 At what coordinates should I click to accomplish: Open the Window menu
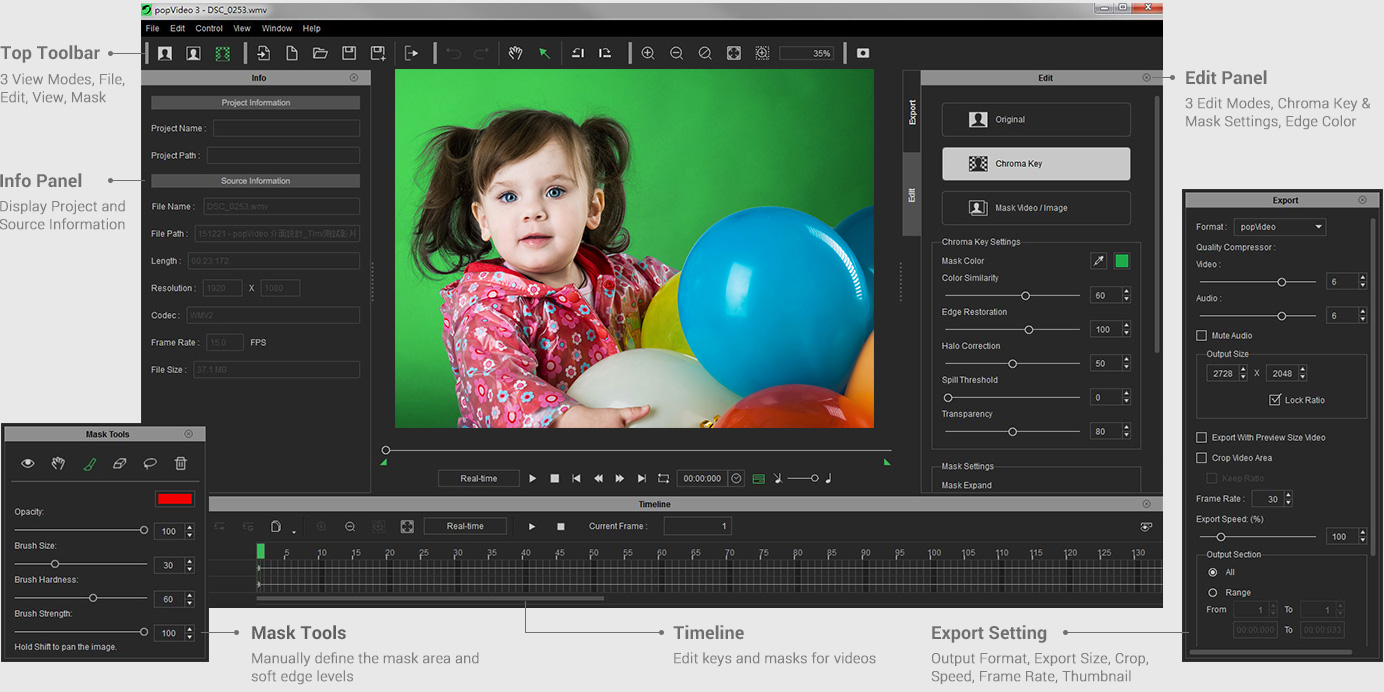(277, 29)
